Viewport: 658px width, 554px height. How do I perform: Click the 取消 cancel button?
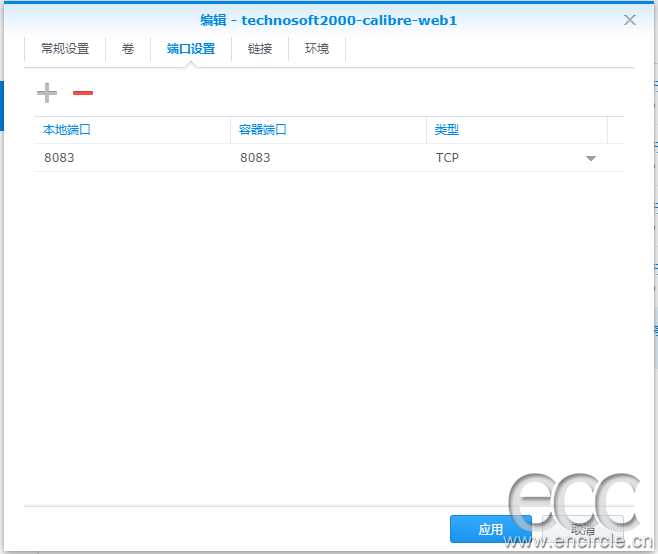click(583, 529)
